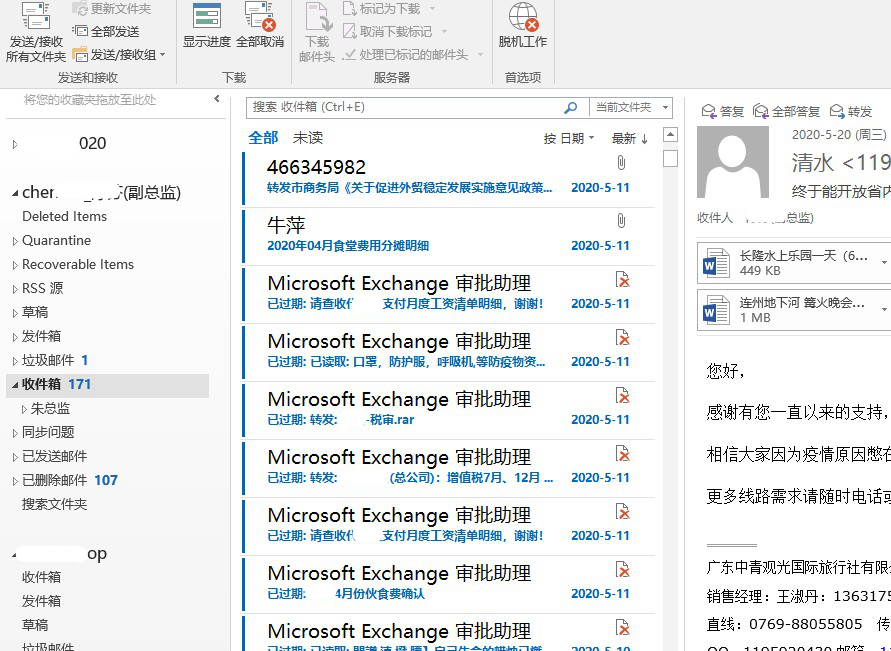891x651 pixels.
Task: Toggle sort order with 最新 arrow
Action: [630, 138]
